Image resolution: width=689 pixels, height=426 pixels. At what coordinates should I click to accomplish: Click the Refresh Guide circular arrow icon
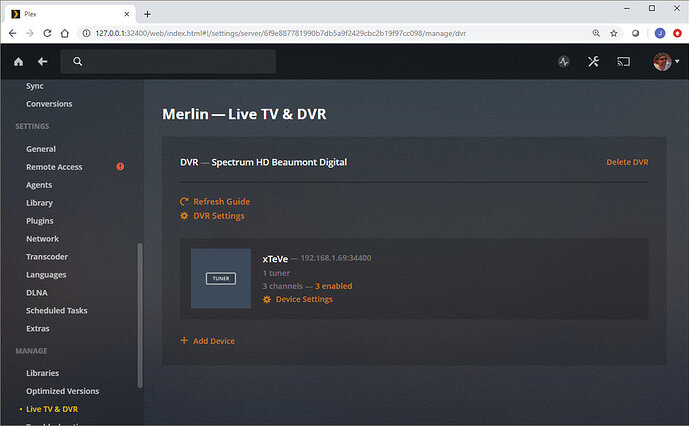184,201
